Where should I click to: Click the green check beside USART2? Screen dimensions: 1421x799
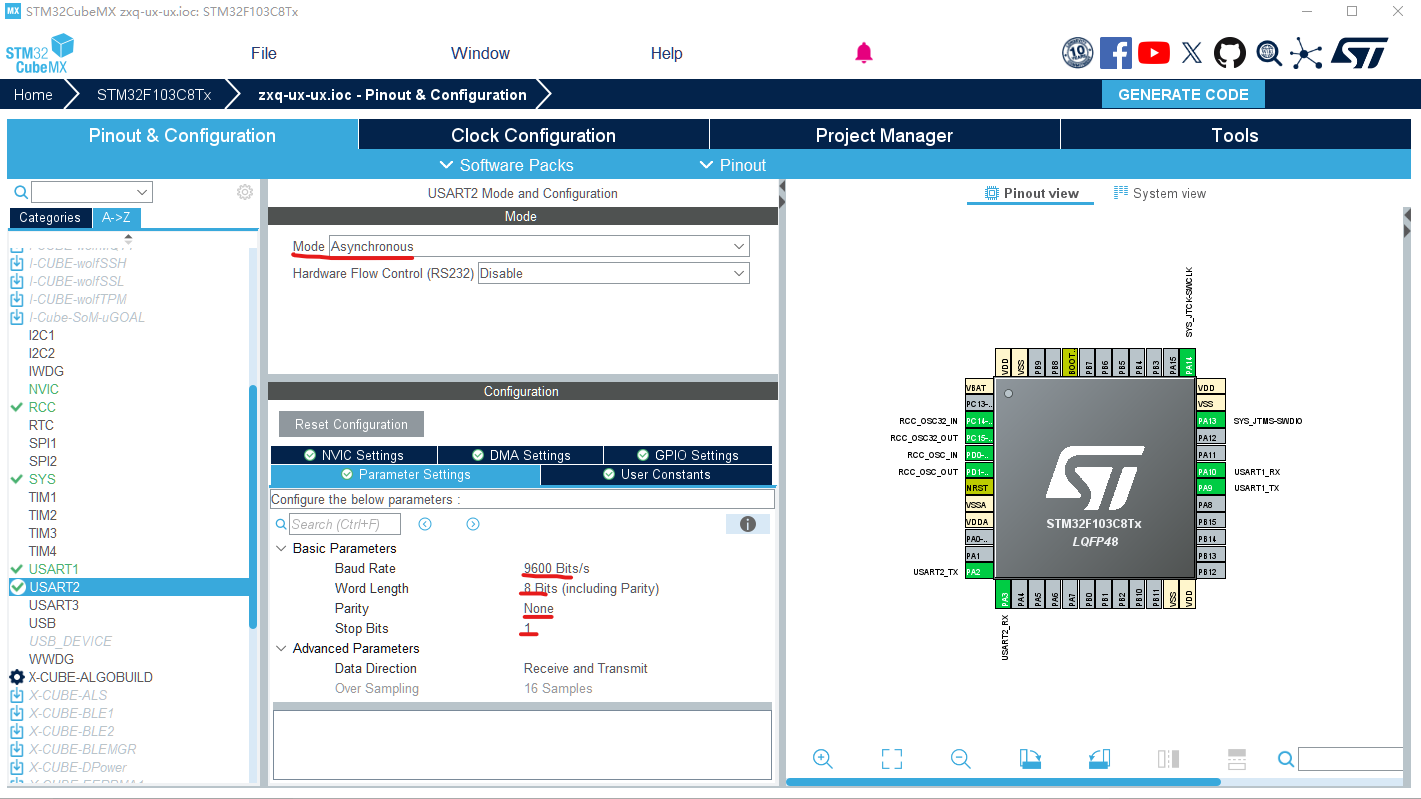tap(18, 587)
